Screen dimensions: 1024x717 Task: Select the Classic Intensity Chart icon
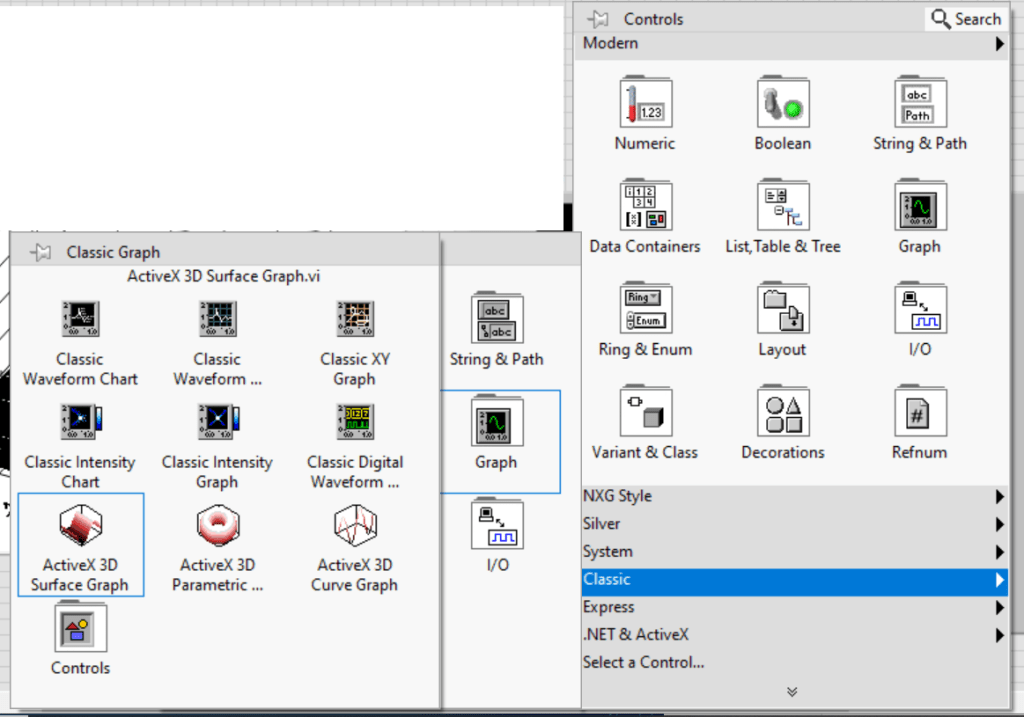(80, 423)
